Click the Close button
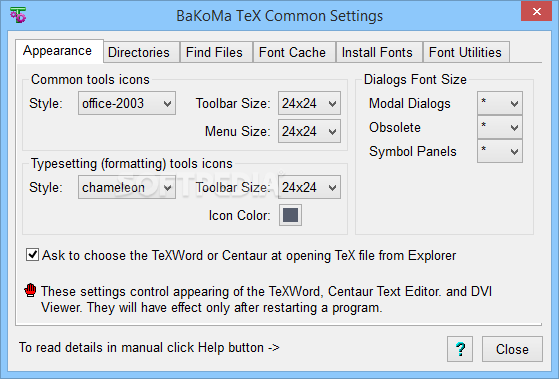This screenshot has height=379, width=559. (x=512, y=349)
